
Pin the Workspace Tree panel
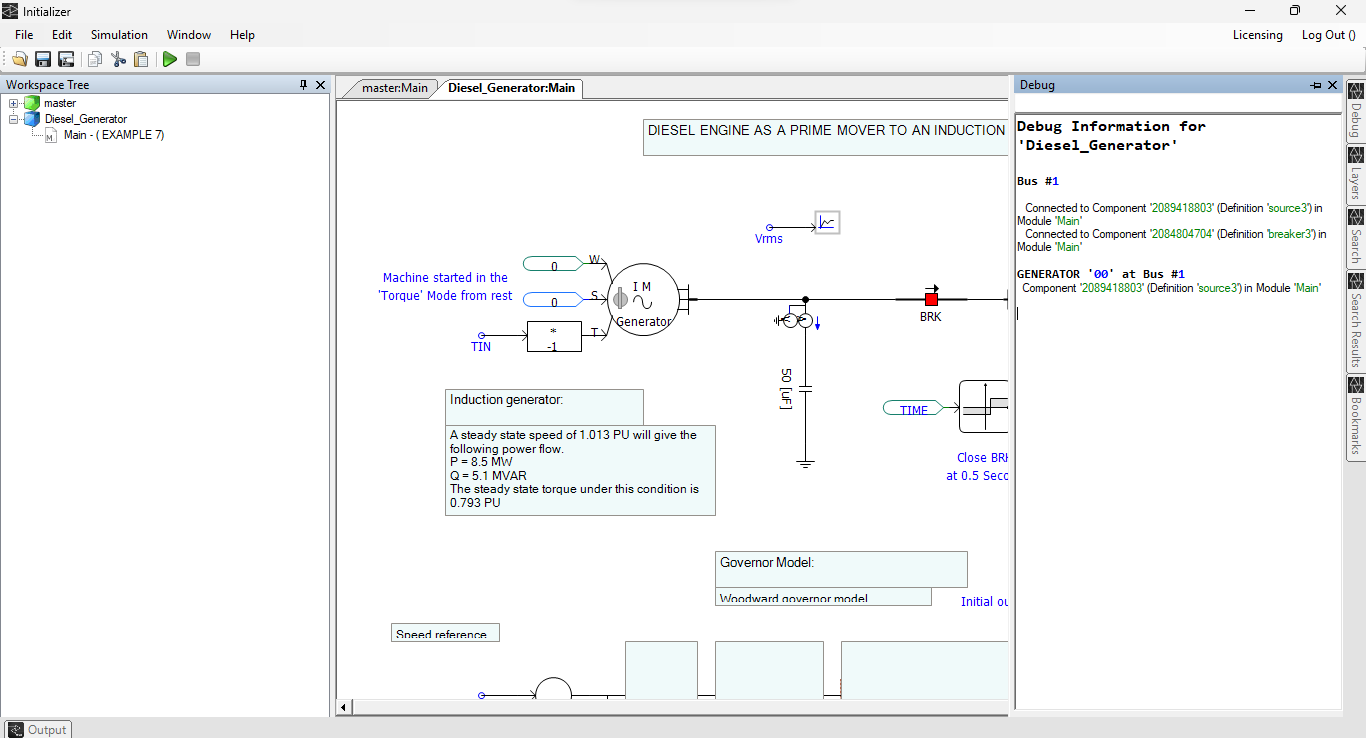304,85
